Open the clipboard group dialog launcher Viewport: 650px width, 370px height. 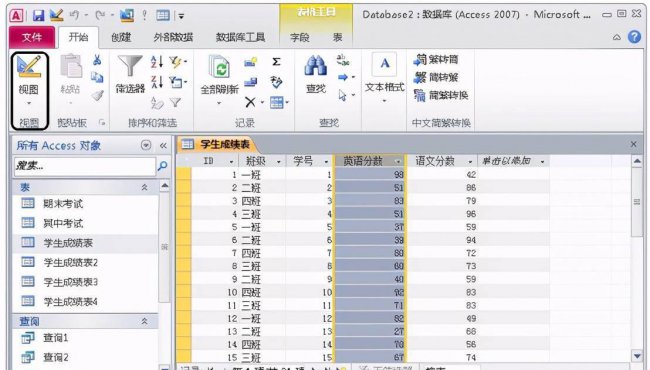click(x=102, y=123)
